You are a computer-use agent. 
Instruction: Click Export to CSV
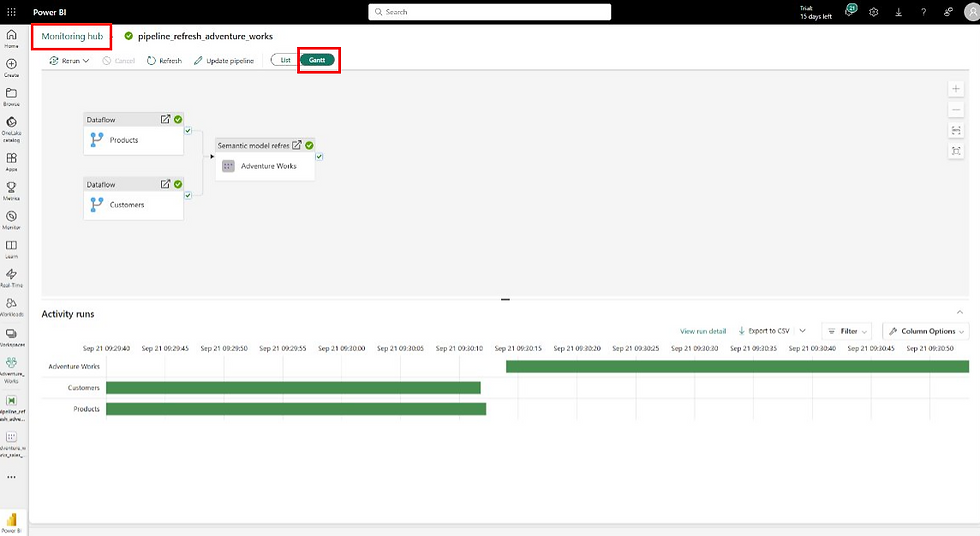tap(764, 330)
